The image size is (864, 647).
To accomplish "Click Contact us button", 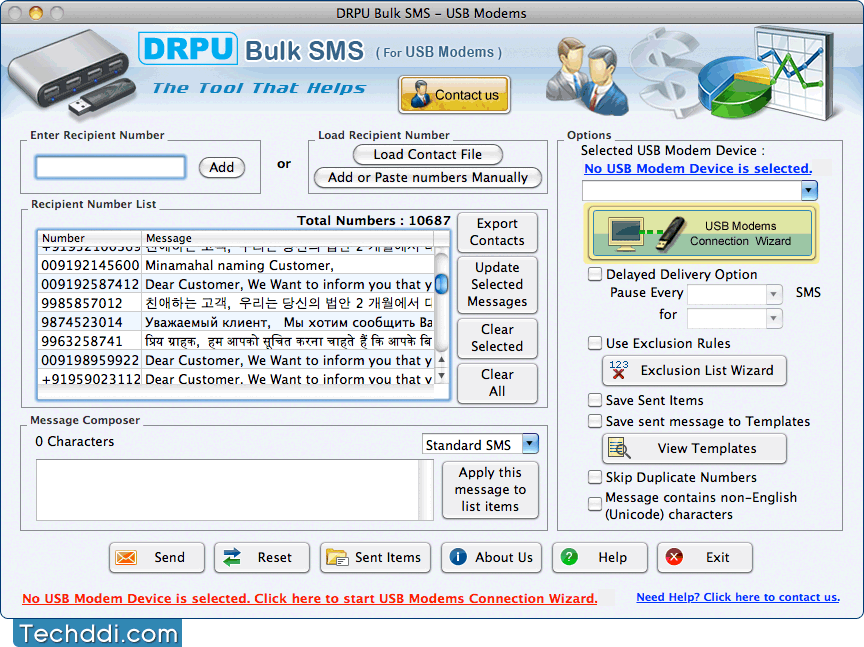I will pos(454,95).
